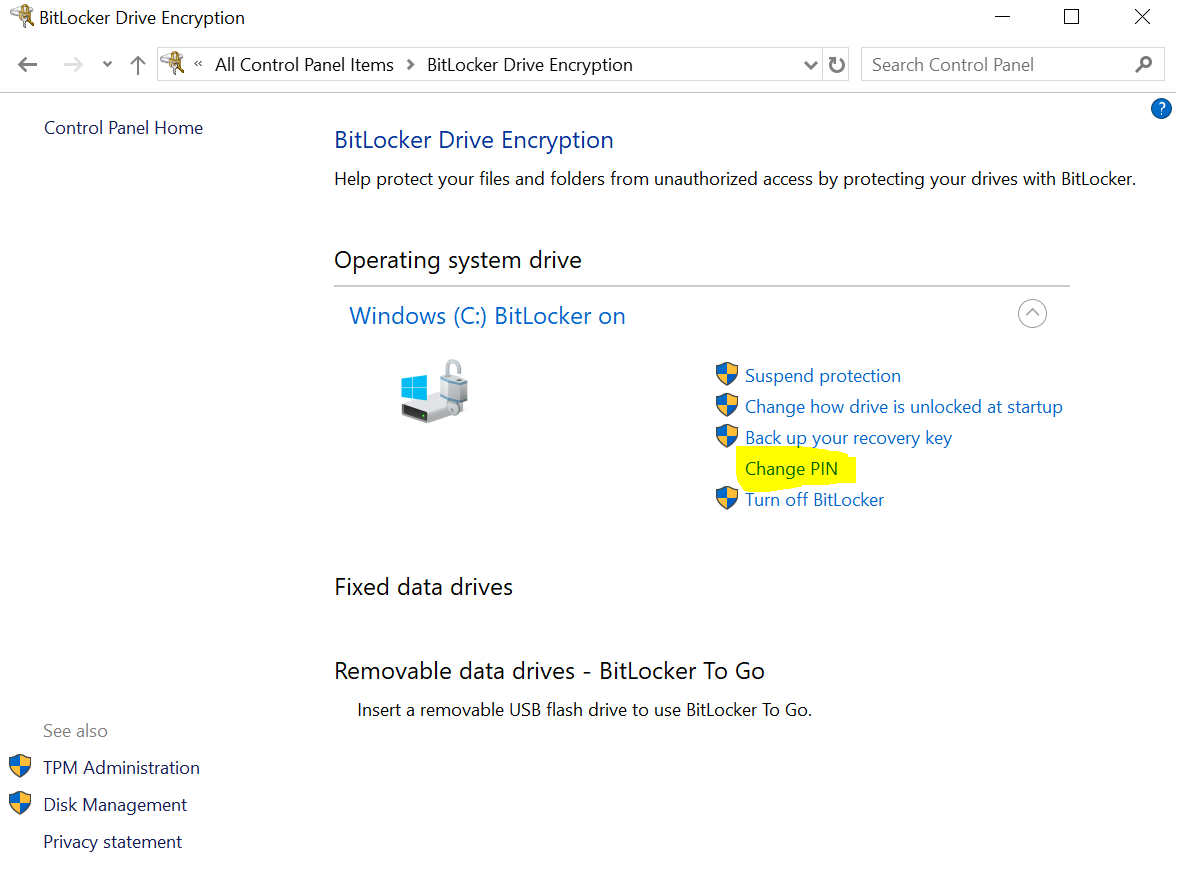
Task: Click the BitLocker keys icon in address bar
Action: (174, 65)
